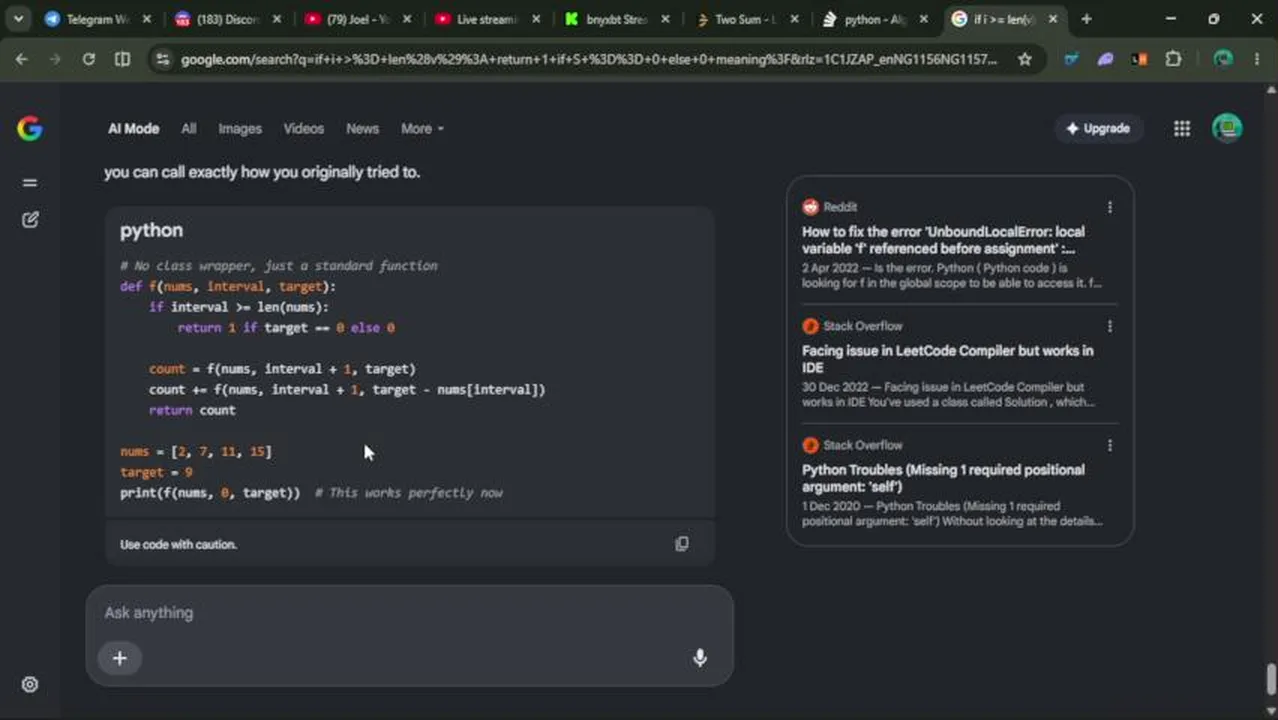Click the page vertical scrollbar

pos(1271,678)
